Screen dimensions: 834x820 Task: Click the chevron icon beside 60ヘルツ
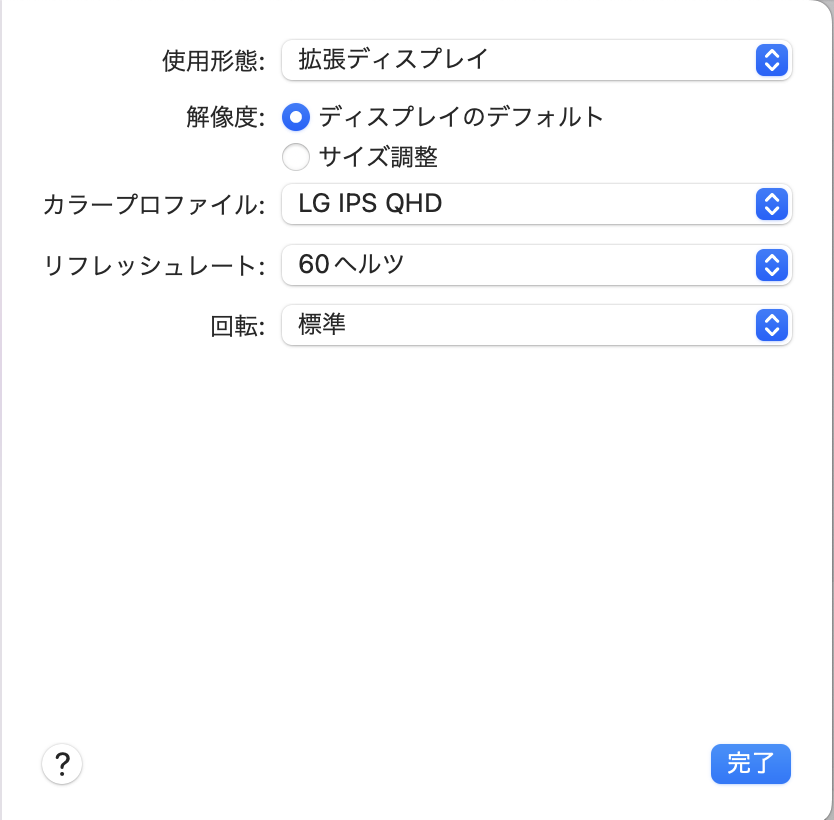769,264
